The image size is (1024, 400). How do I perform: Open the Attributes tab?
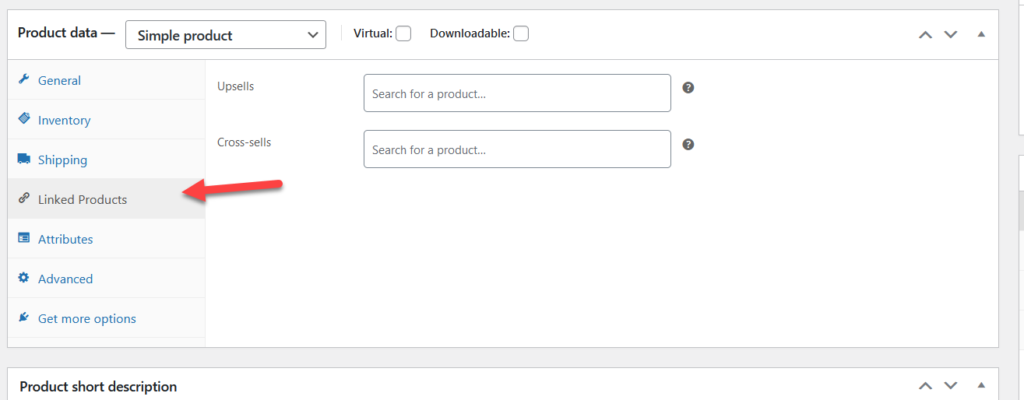65,239
